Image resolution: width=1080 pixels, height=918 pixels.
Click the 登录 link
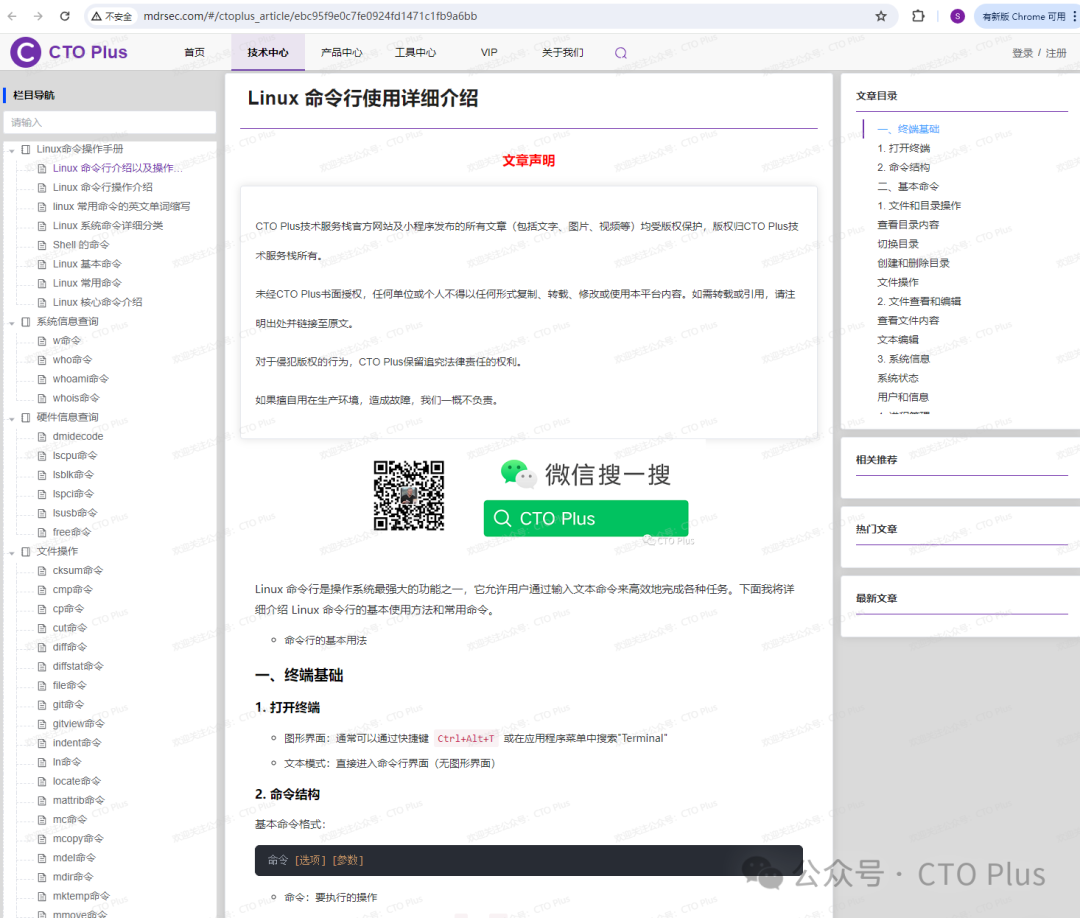(x=1022, y=53)
